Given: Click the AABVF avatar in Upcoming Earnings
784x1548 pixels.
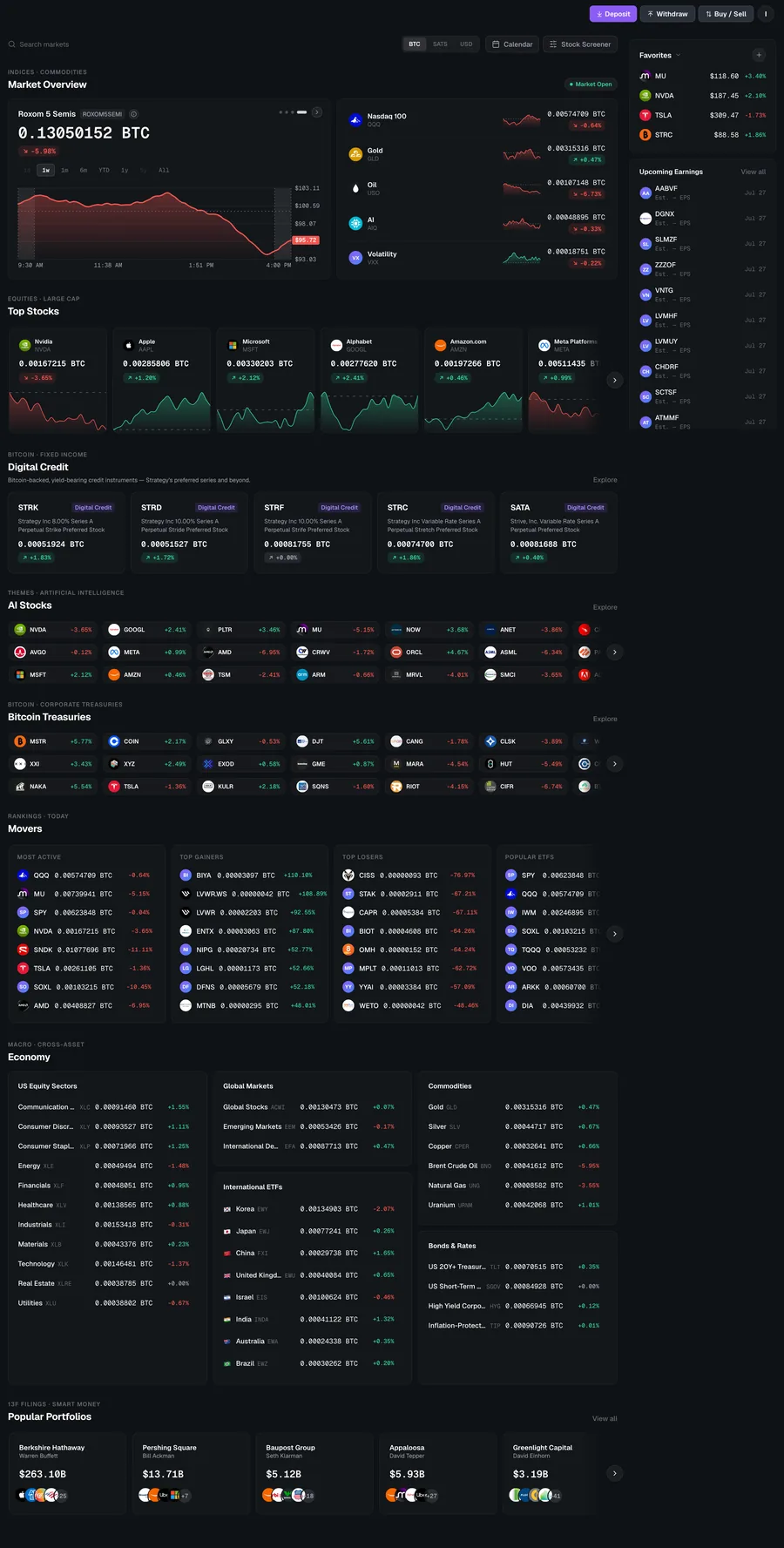Looking at the screenshot, I should click(645, 193).
